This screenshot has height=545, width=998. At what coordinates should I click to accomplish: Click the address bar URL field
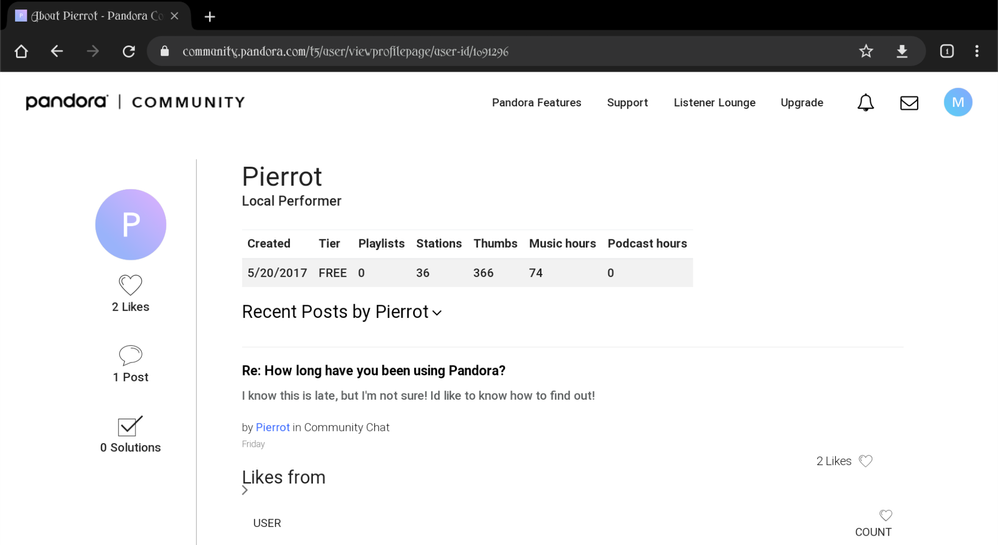click(x=500, y=51)
